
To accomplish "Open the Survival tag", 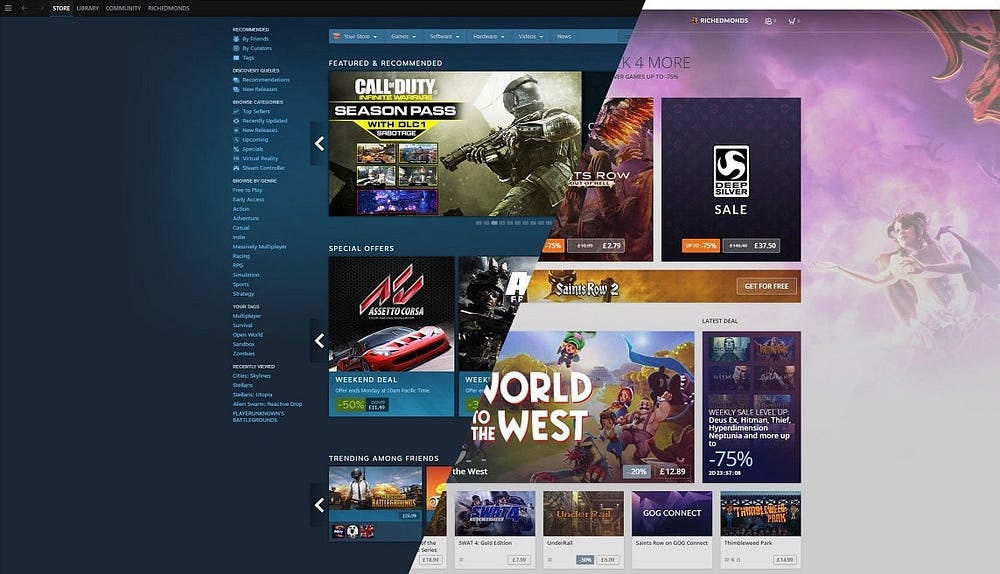I will pos(242,325).
